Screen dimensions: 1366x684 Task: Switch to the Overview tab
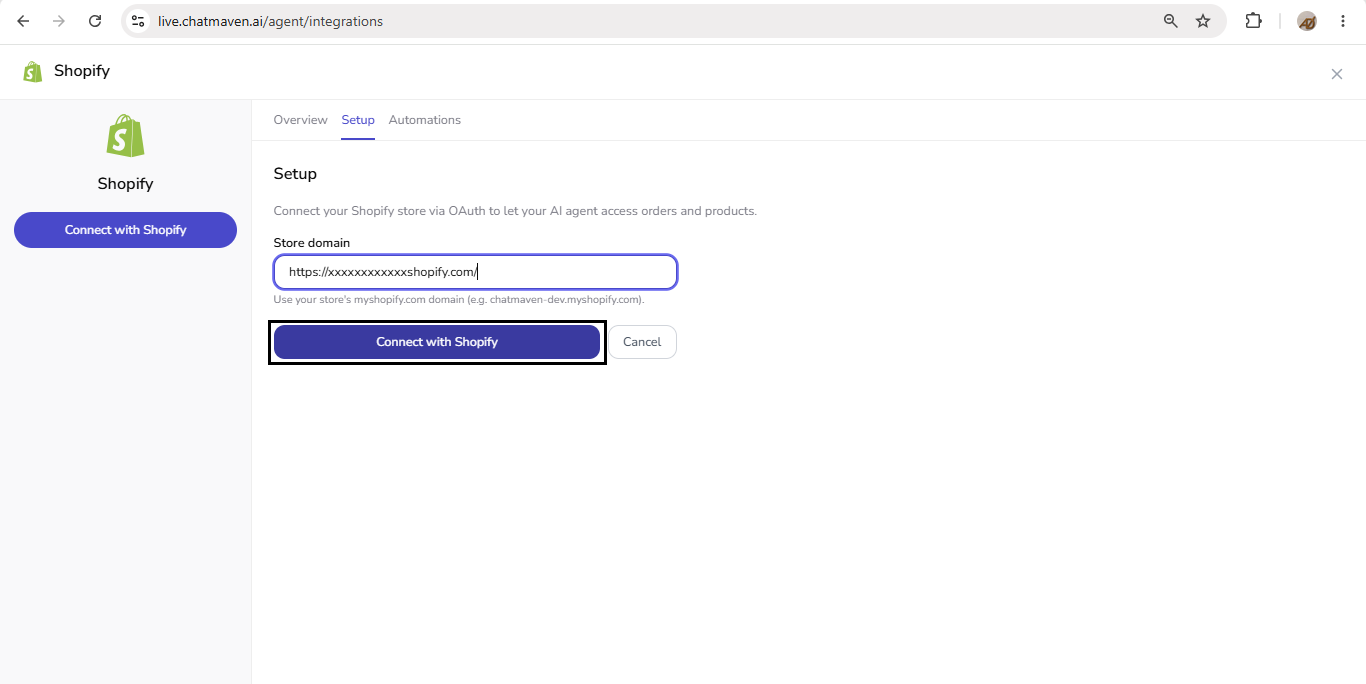click(x=300, y=120)
